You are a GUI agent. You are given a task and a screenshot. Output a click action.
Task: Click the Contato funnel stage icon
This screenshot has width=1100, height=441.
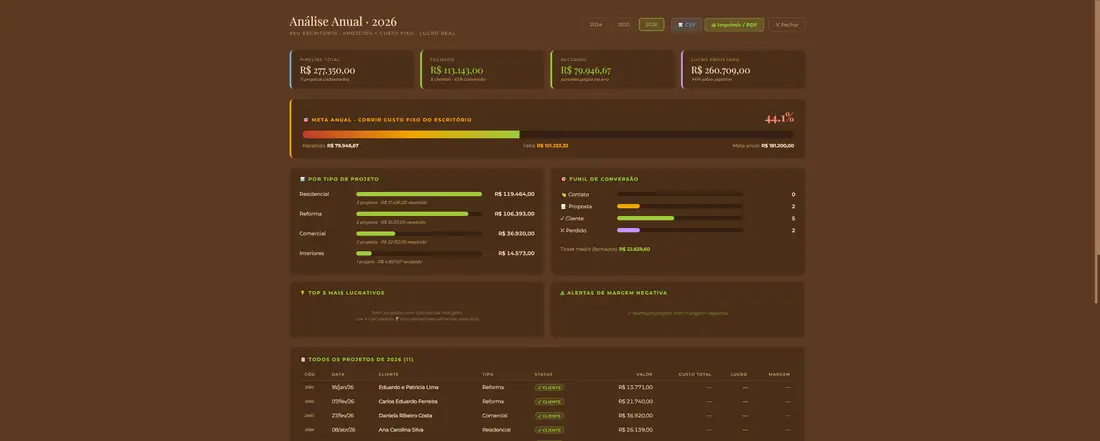click(563, 194)
